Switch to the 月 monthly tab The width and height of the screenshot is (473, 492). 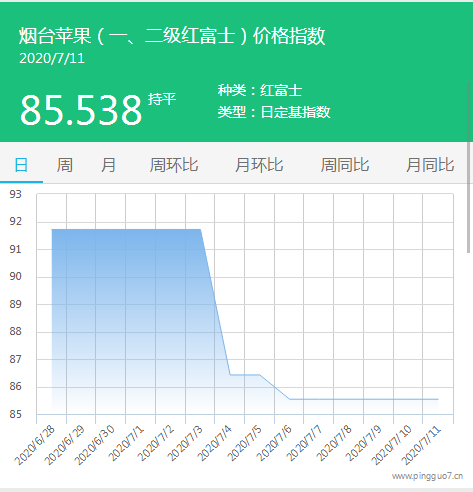point(108,165)
